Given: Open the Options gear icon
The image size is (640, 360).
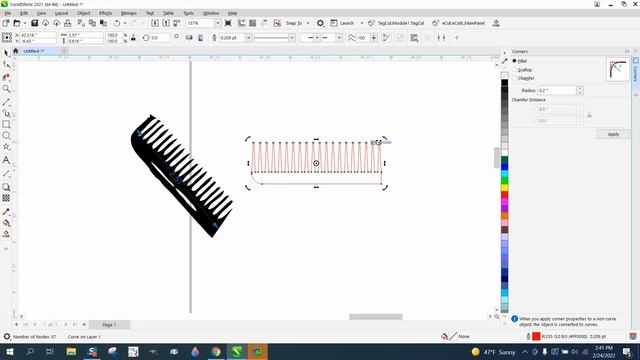Looking at the screenshot, I should pyautogui.click(x=320, y=23).
